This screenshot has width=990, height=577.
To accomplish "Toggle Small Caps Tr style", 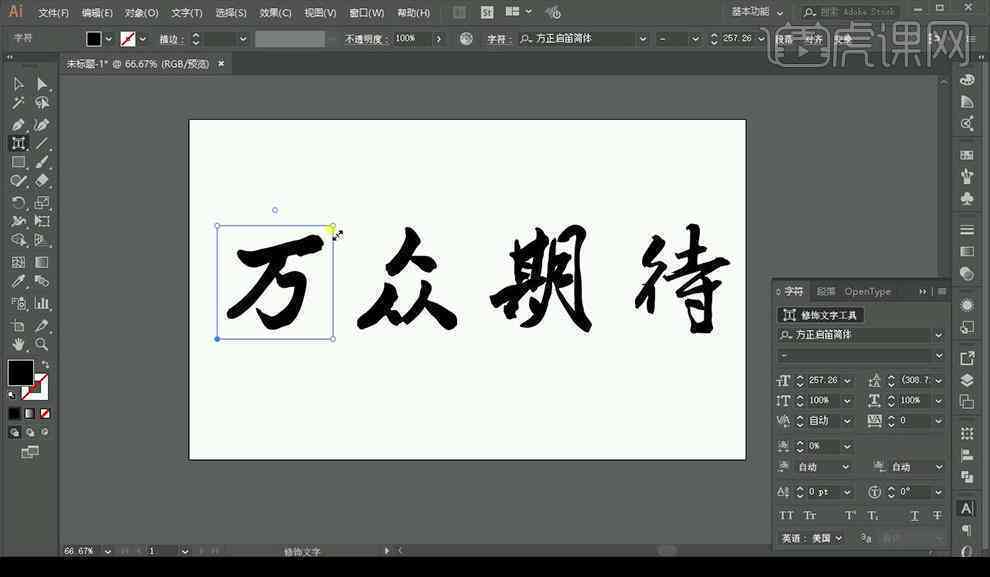I will click(810, 516).
